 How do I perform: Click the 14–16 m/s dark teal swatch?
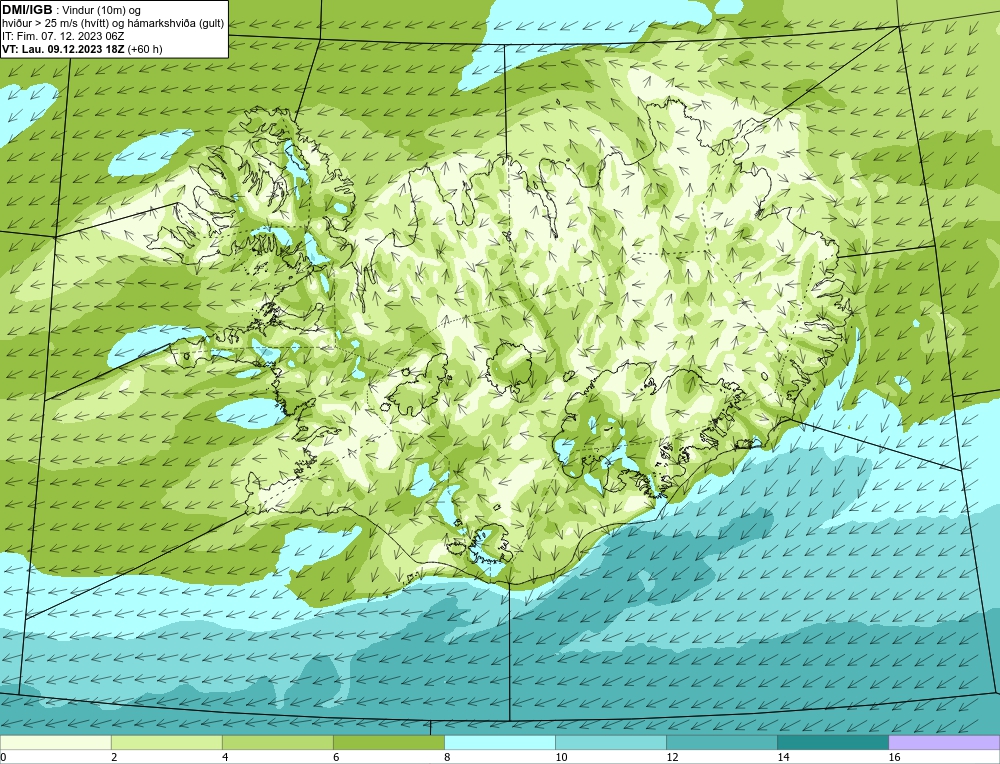(832, 742)
